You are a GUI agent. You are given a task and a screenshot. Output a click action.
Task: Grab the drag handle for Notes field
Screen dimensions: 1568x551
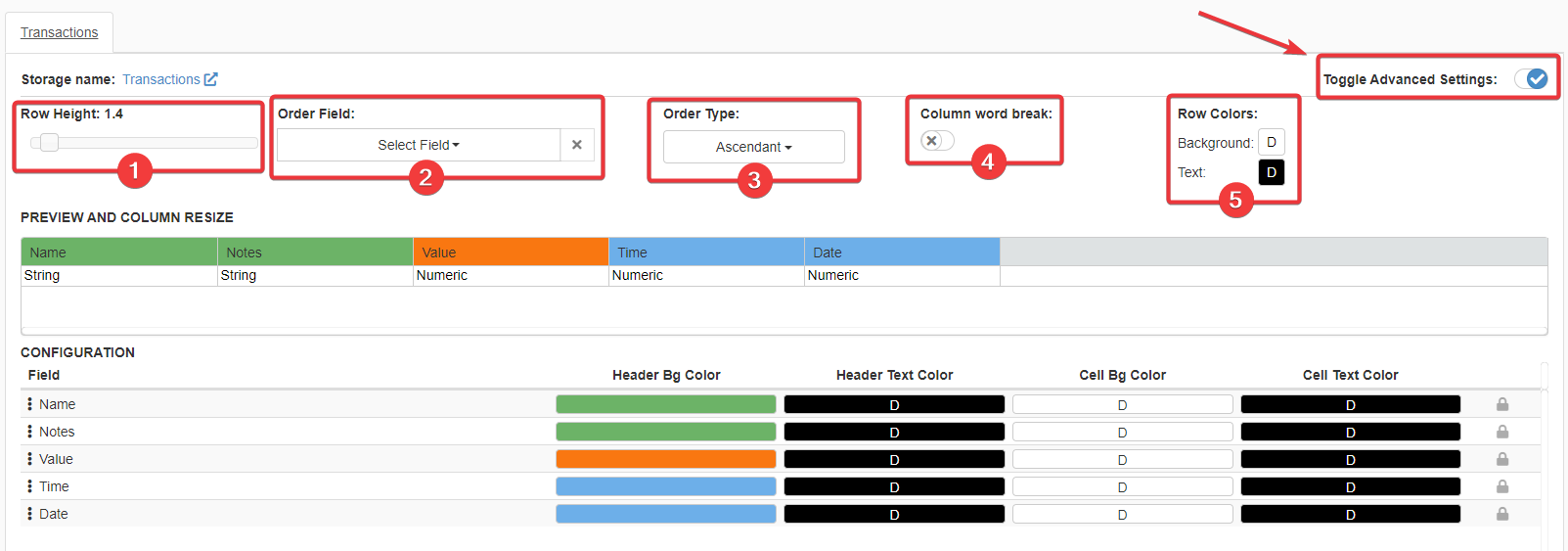tap(29, 432)
